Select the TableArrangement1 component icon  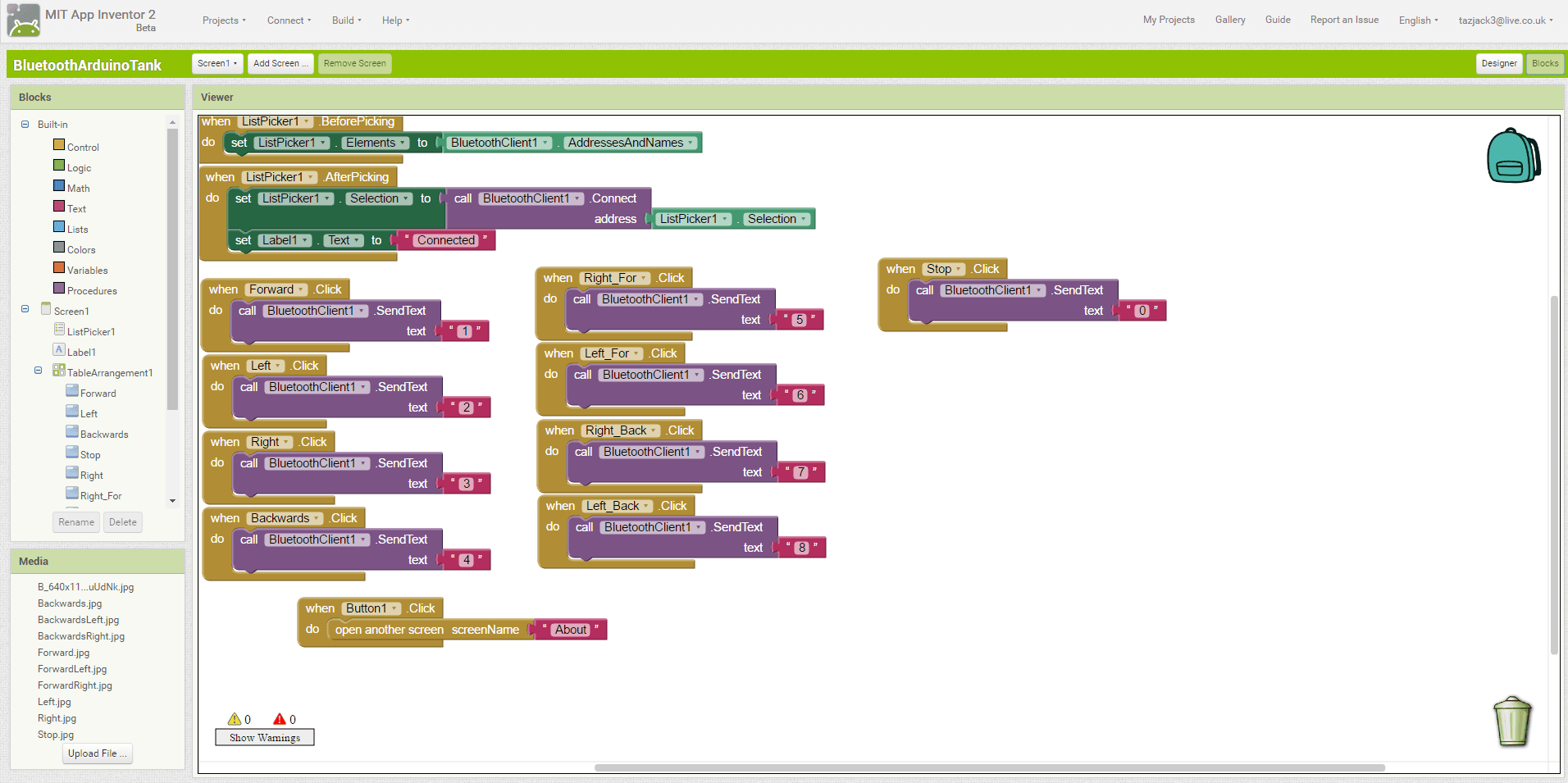pyautogui.click(x=59, y=371)
